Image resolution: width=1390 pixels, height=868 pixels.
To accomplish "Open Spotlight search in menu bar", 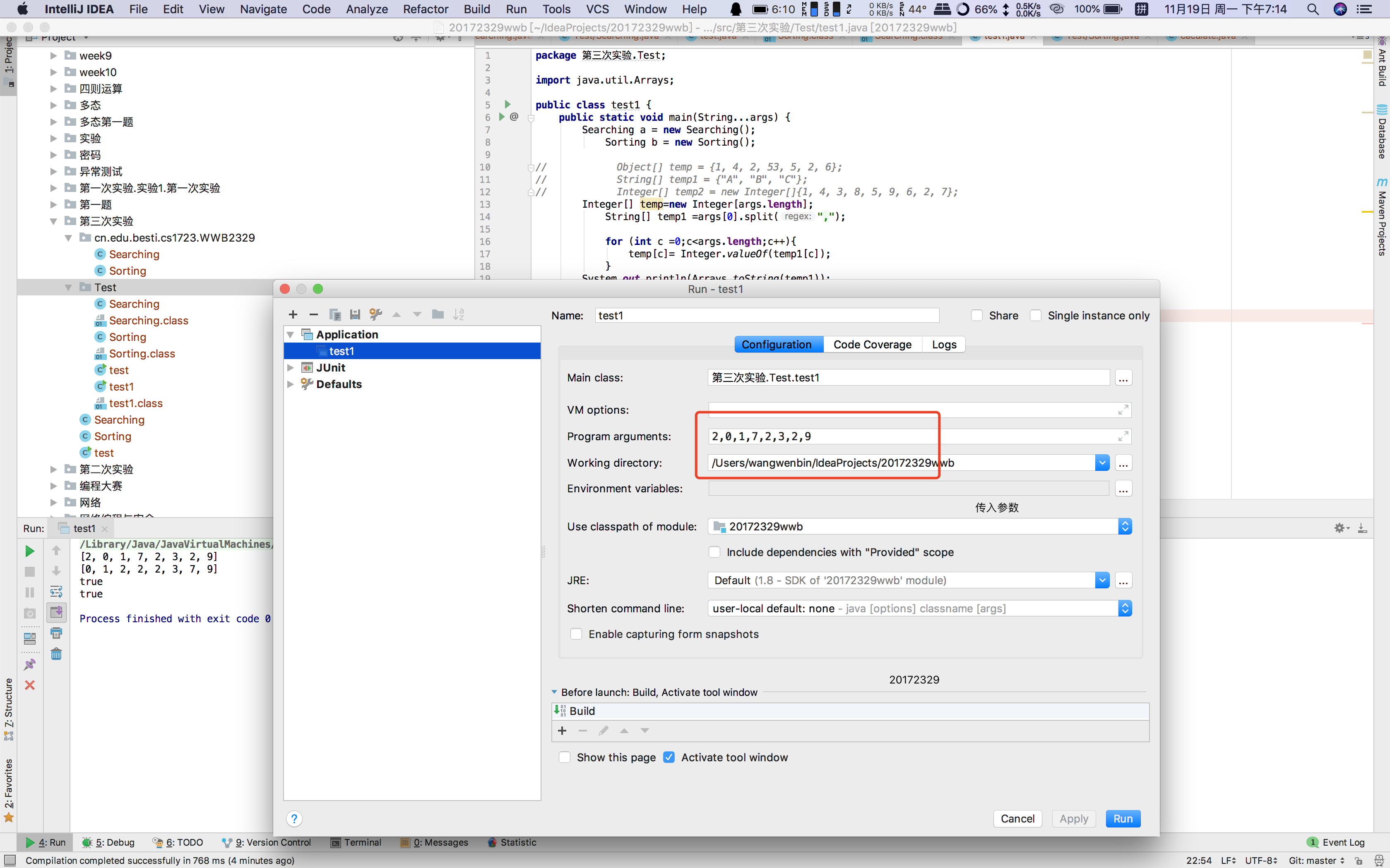I will click(x=1313, y=9).
